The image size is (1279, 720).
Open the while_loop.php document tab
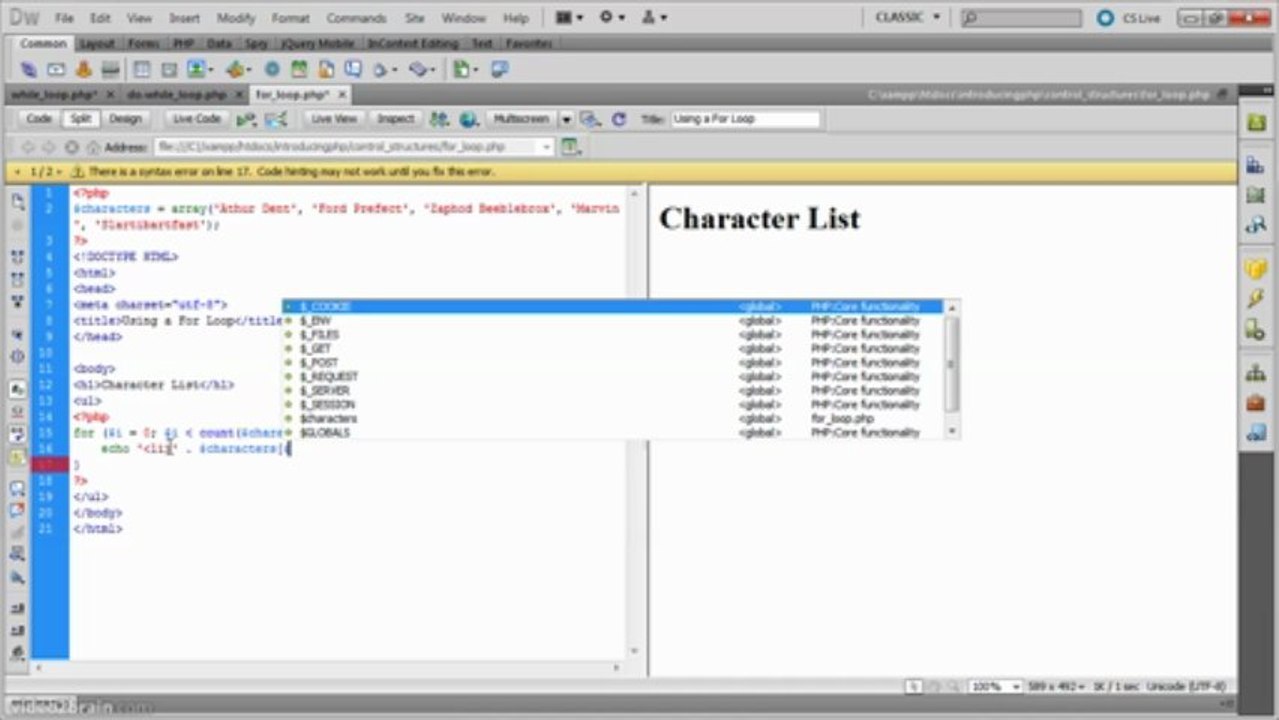[x=54, y=94]
